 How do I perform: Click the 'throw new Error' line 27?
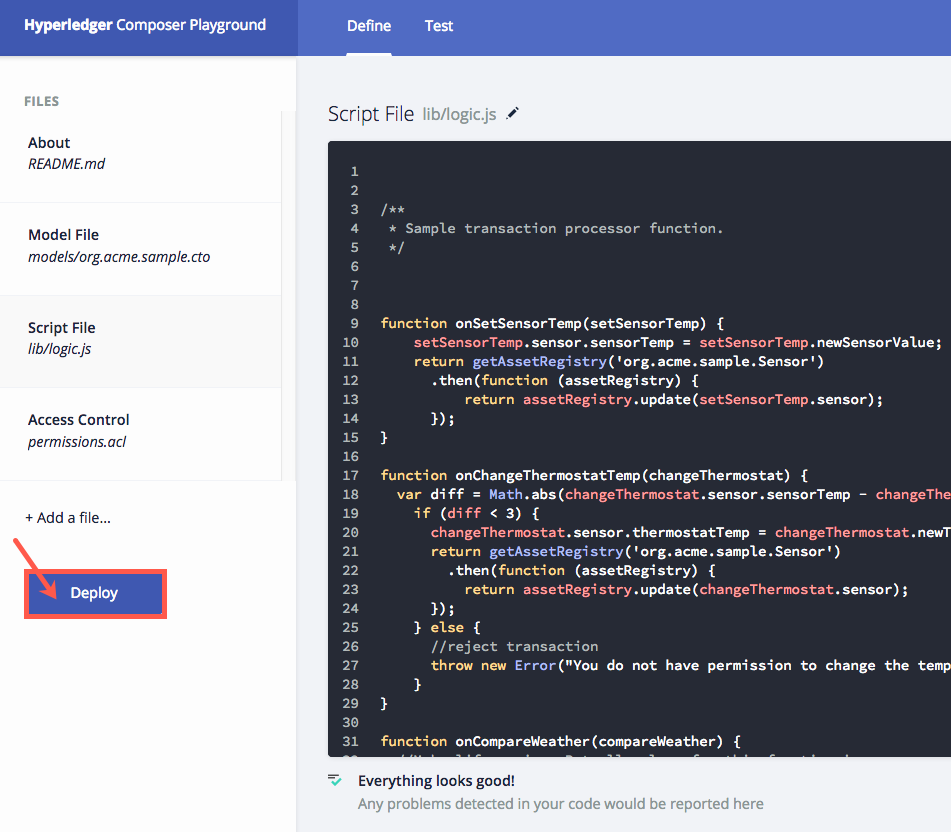pyautogui.click(x=690, y=666)
